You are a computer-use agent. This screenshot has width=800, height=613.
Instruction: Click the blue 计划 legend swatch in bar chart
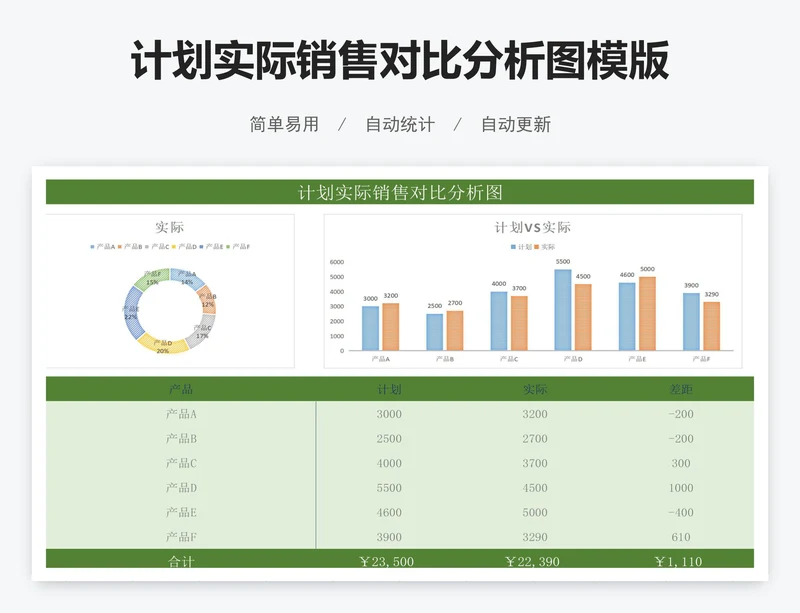(x=513, y=247)
